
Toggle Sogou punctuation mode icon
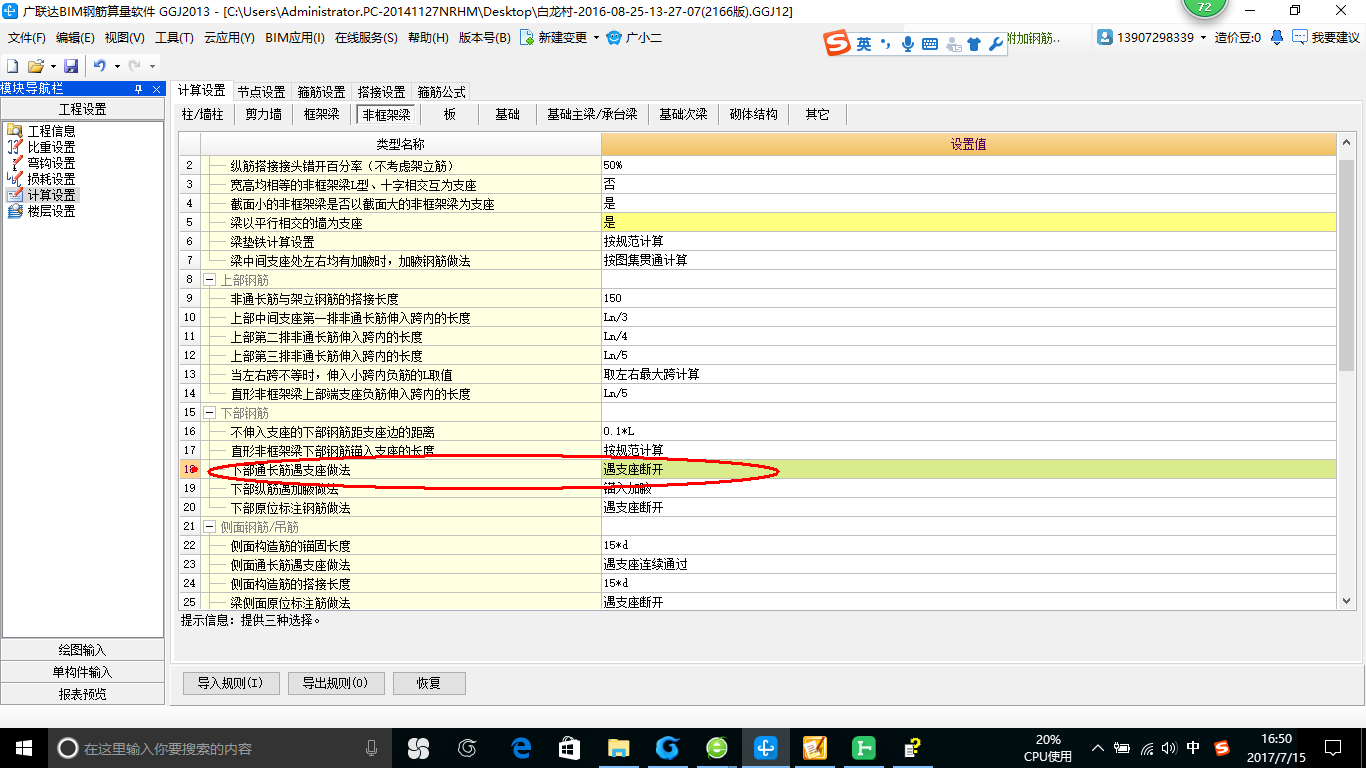click(x=885, y=44)
